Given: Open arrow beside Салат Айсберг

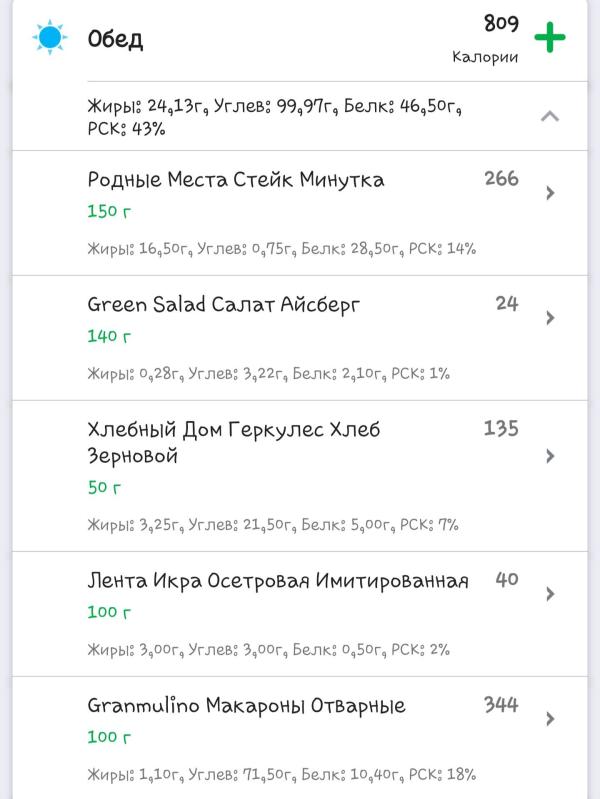Looking at the screenshot, I should [x=550, y=318].
